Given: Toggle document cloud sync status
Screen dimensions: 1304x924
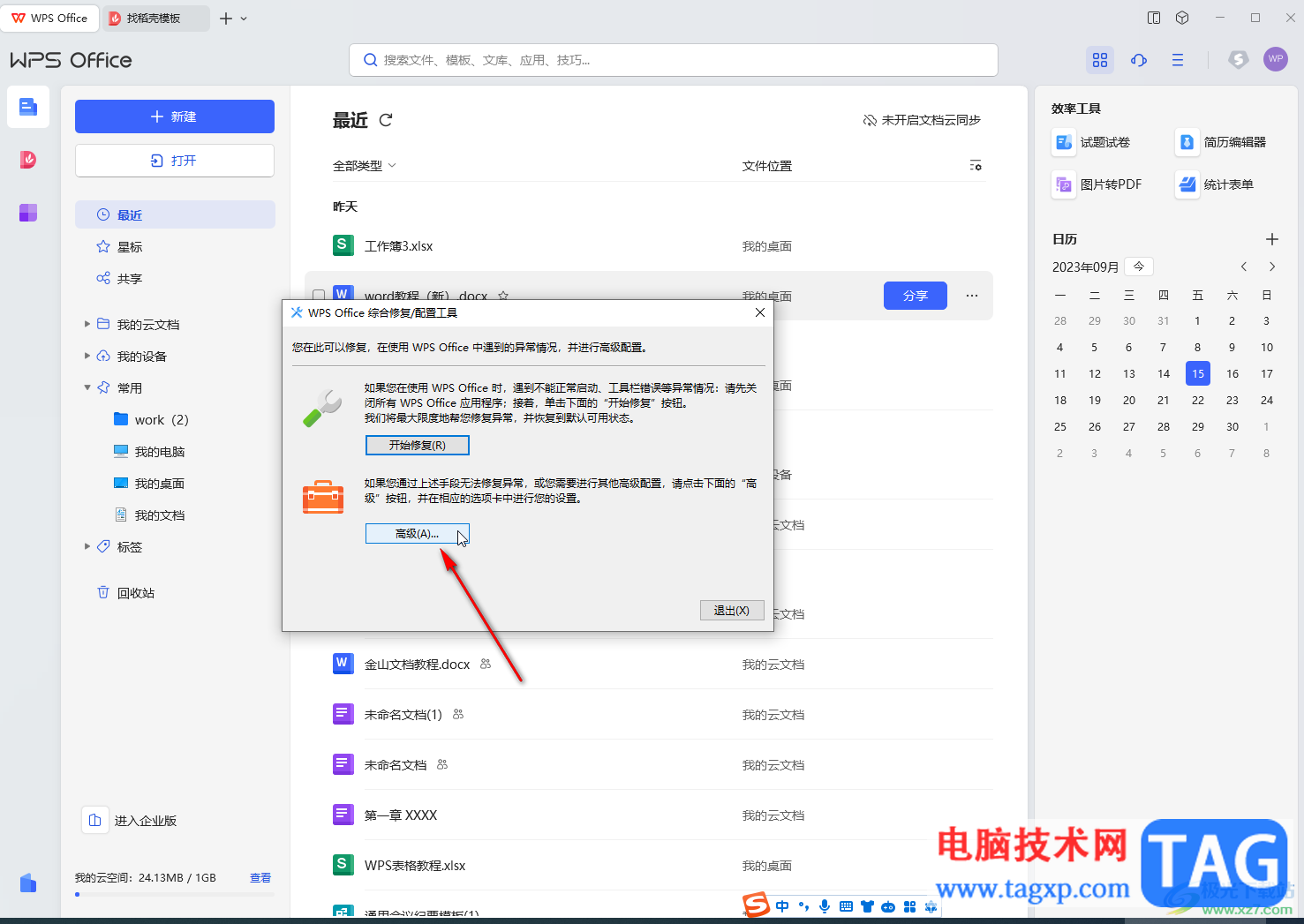Looking at the screenshot, I should [x=922, y=120].
